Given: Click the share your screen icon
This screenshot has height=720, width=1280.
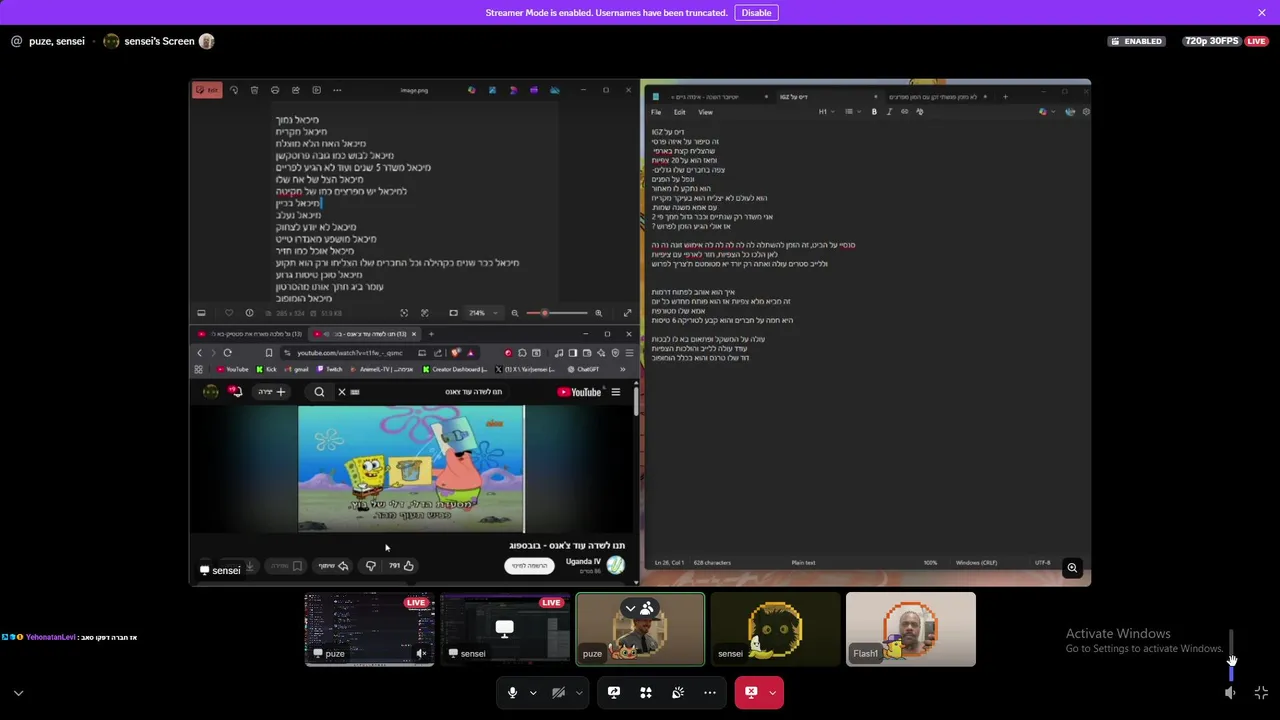Looking at the screenshot, I should pos(614,692).
